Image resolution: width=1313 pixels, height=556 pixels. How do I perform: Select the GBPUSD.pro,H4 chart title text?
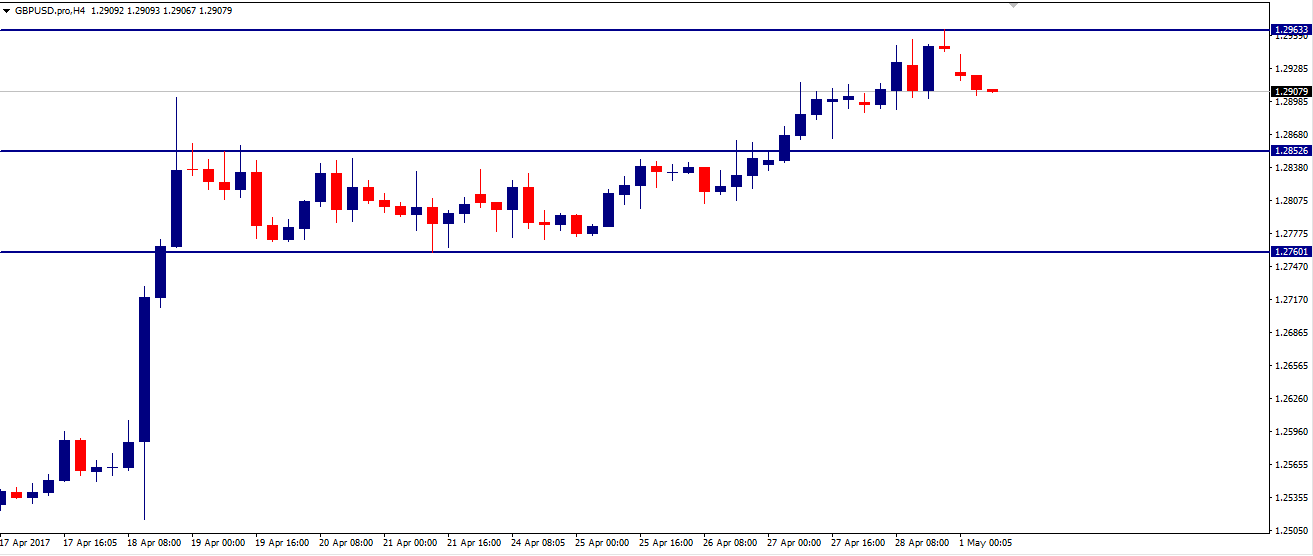[x=50, y=10]
